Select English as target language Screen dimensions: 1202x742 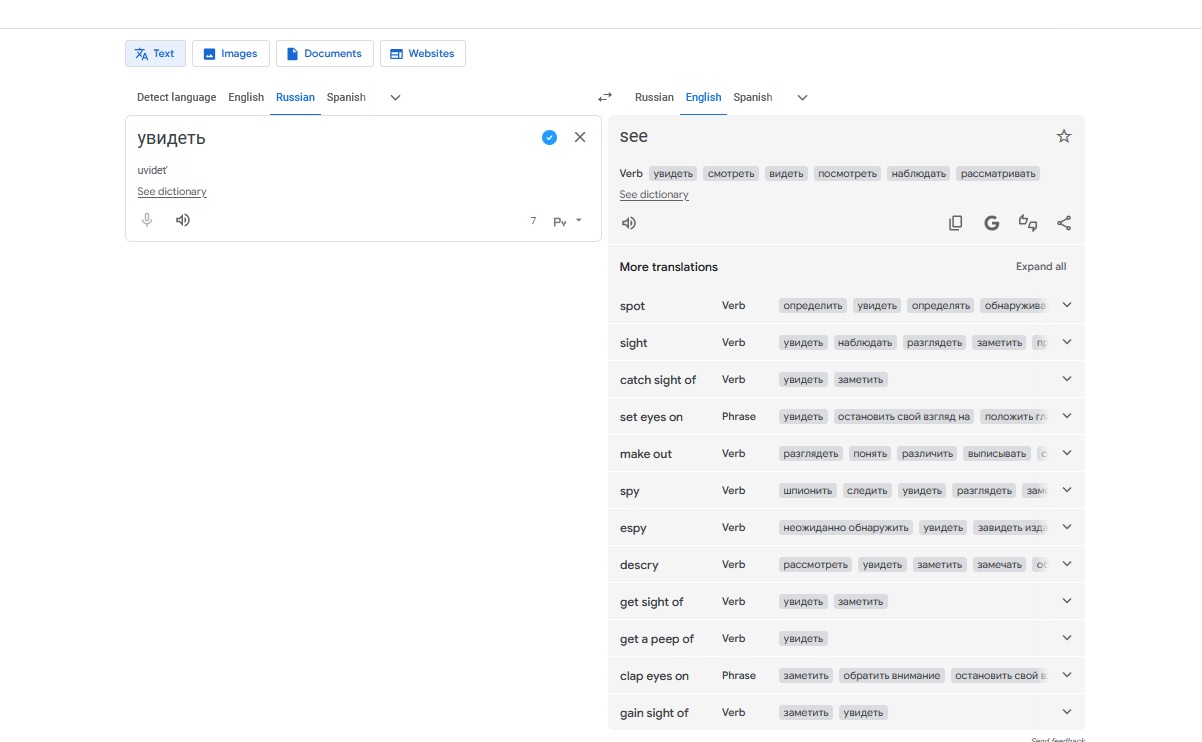coord(703,97)
